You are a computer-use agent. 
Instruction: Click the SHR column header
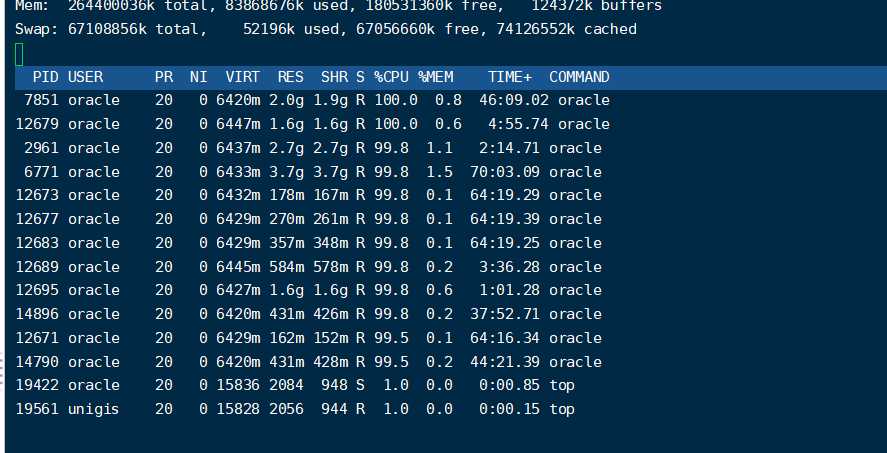pyautogui.click(x=334, y=77)
